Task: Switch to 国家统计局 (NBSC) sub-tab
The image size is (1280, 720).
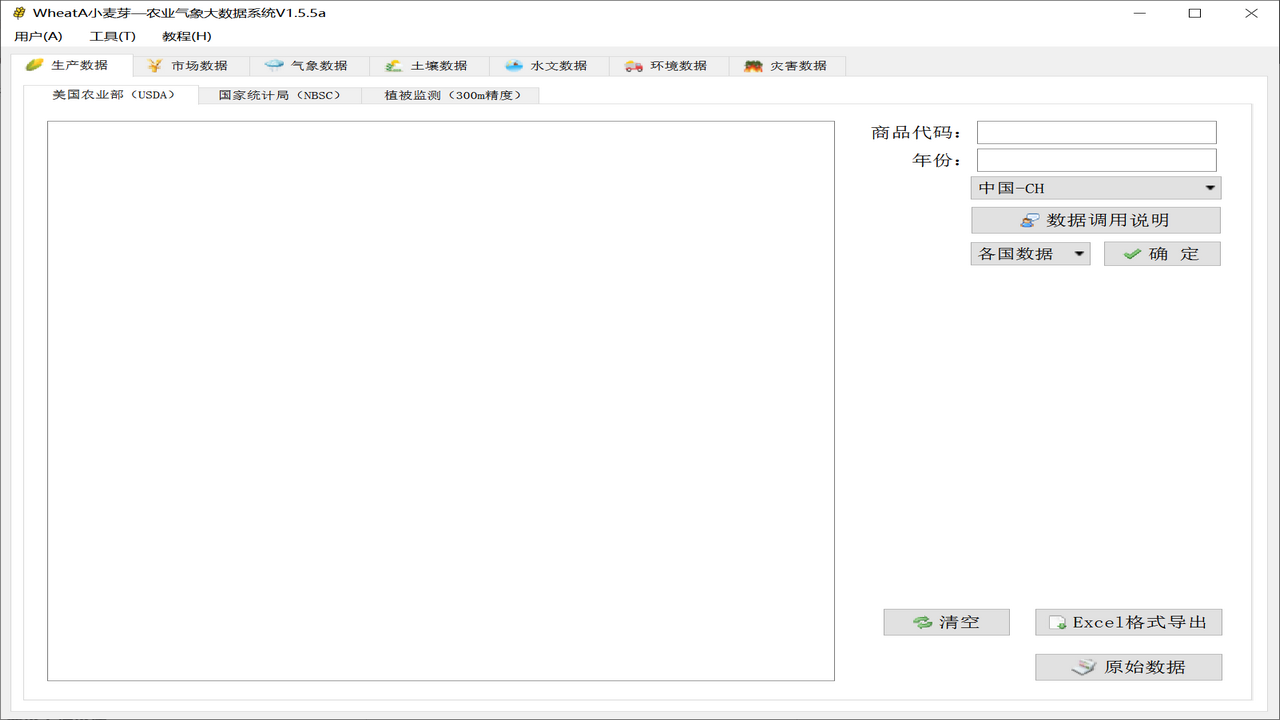Action: coord(280,95)
